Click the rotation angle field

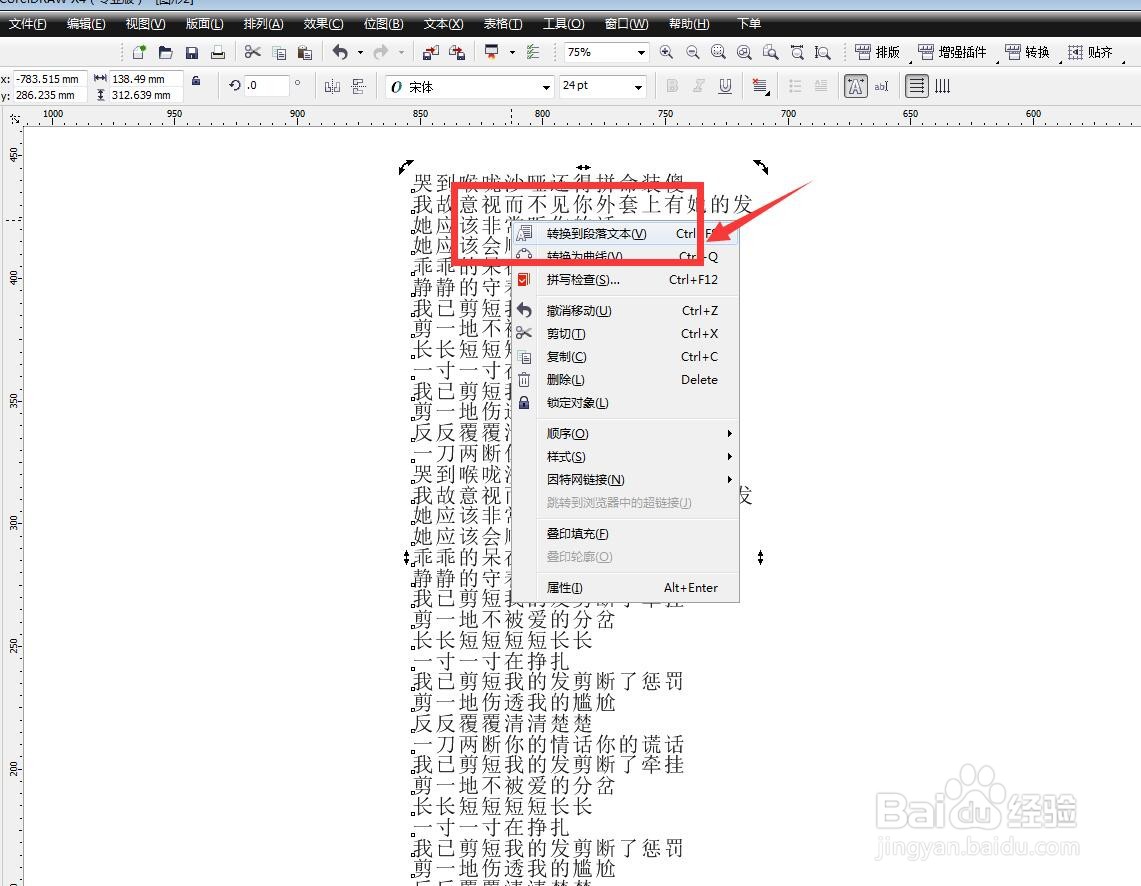[x=266, y=85]
